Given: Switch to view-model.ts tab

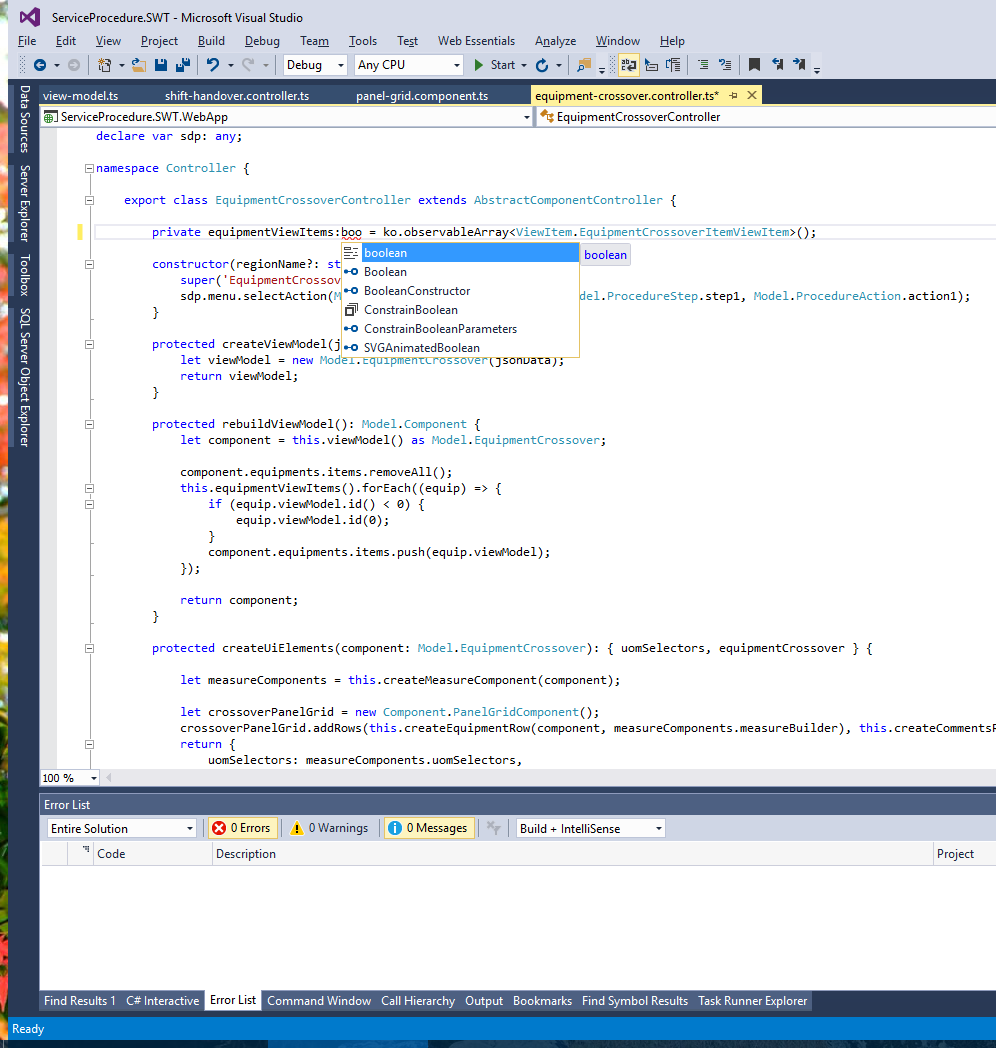Looking at the screenshot, I should [80, 96].
